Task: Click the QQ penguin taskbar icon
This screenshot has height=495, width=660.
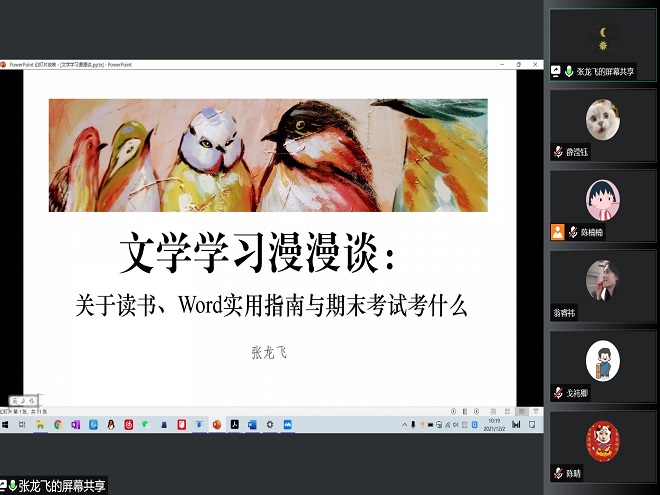Action: 111,425
